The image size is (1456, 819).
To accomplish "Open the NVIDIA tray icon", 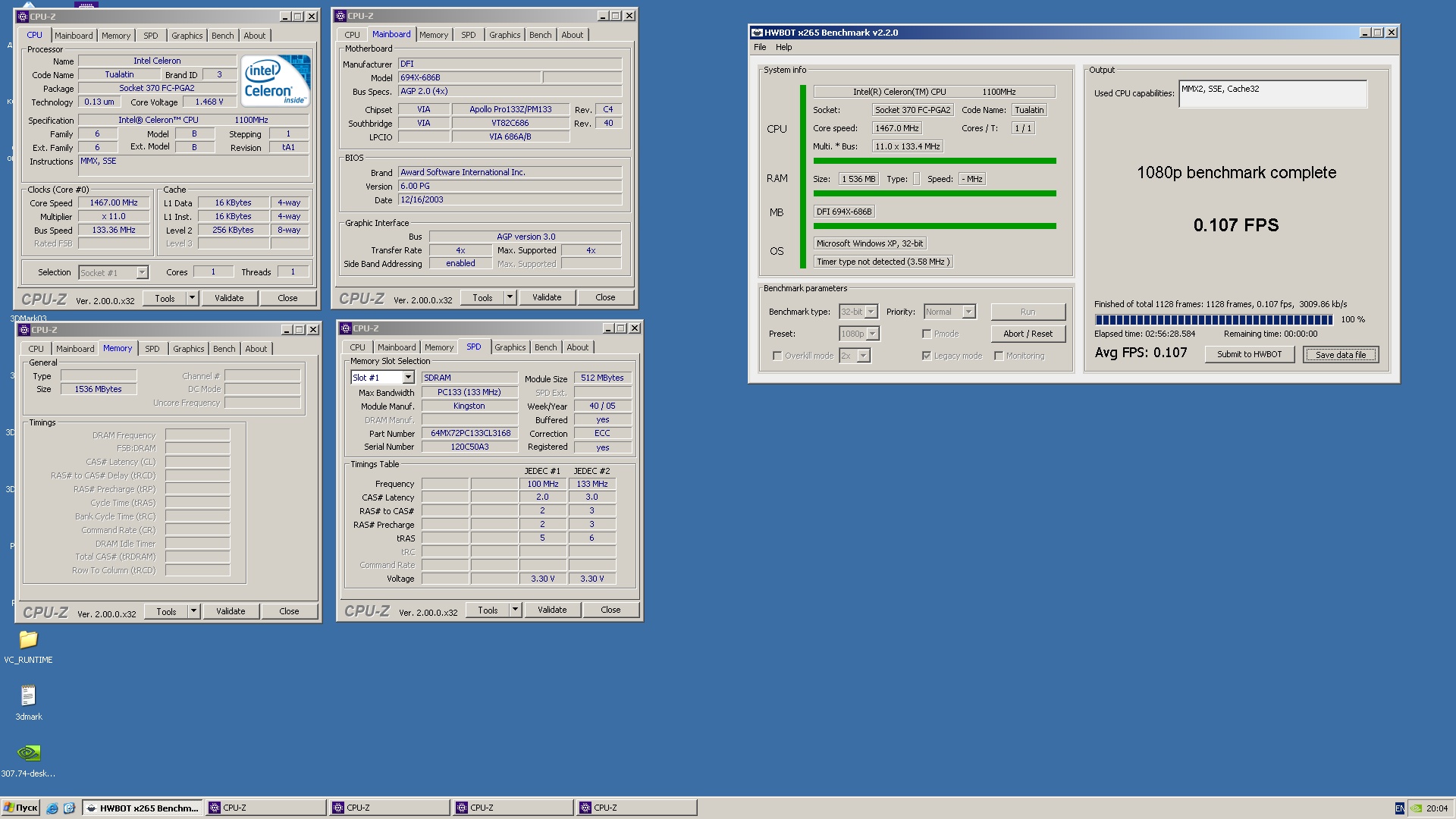I will pos(1416,808).
